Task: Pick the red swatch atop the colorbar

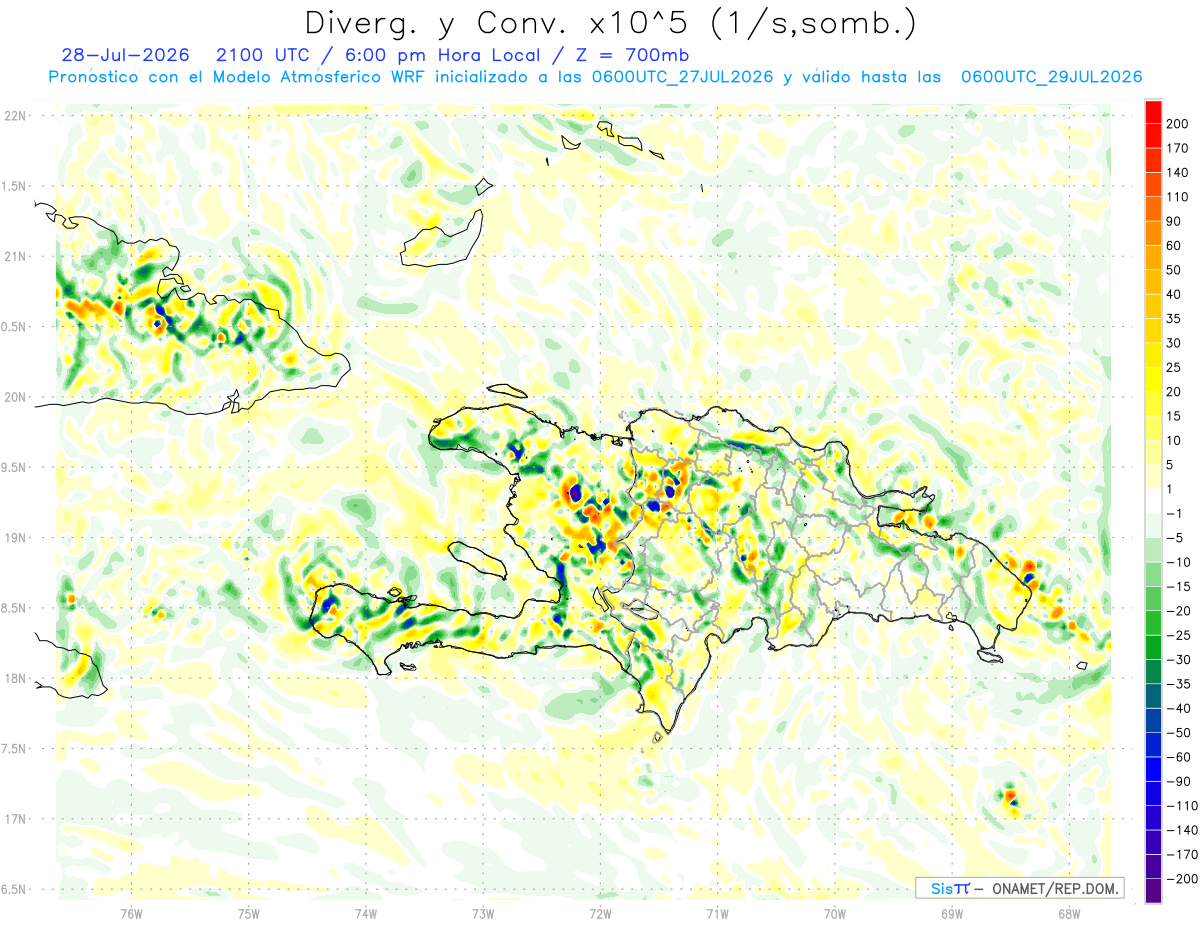Action: 1153,112
